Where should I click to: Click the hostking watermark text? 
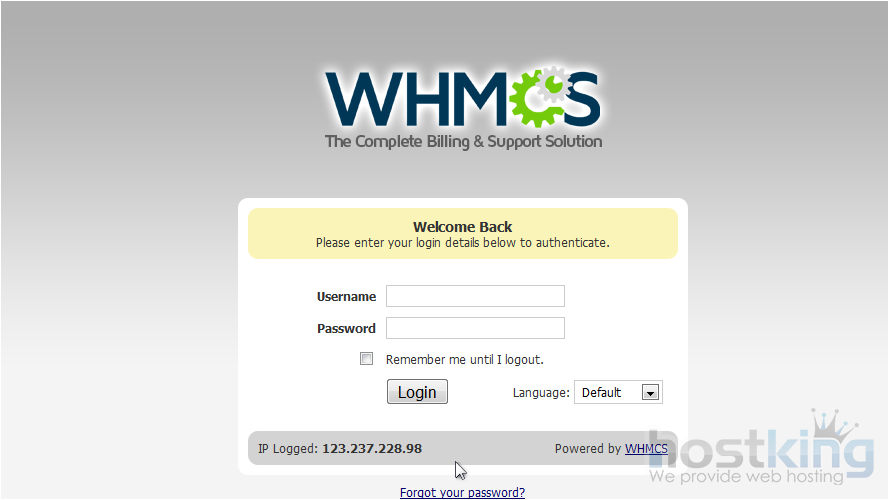[x=760, y=454]
